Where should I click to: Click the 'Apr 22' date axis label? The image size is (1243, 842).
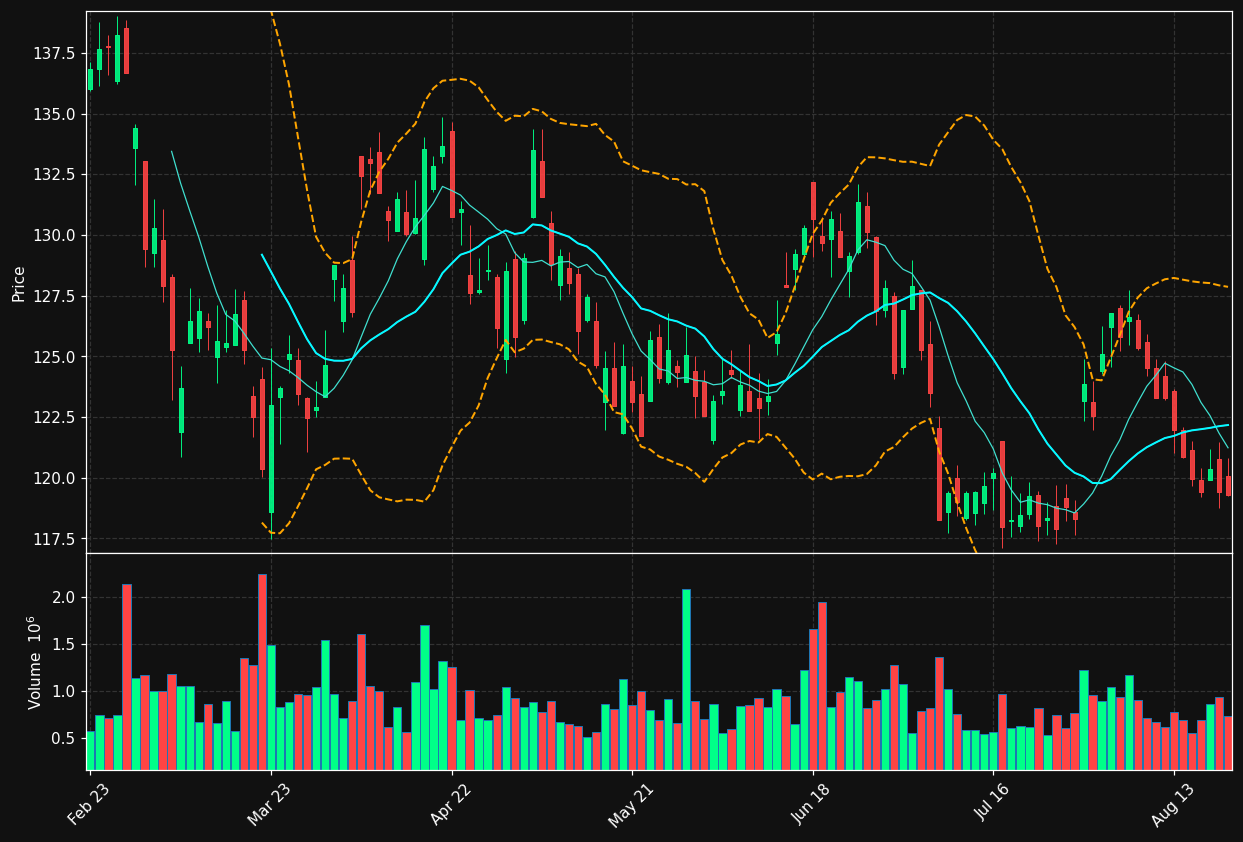pos(450,803)
